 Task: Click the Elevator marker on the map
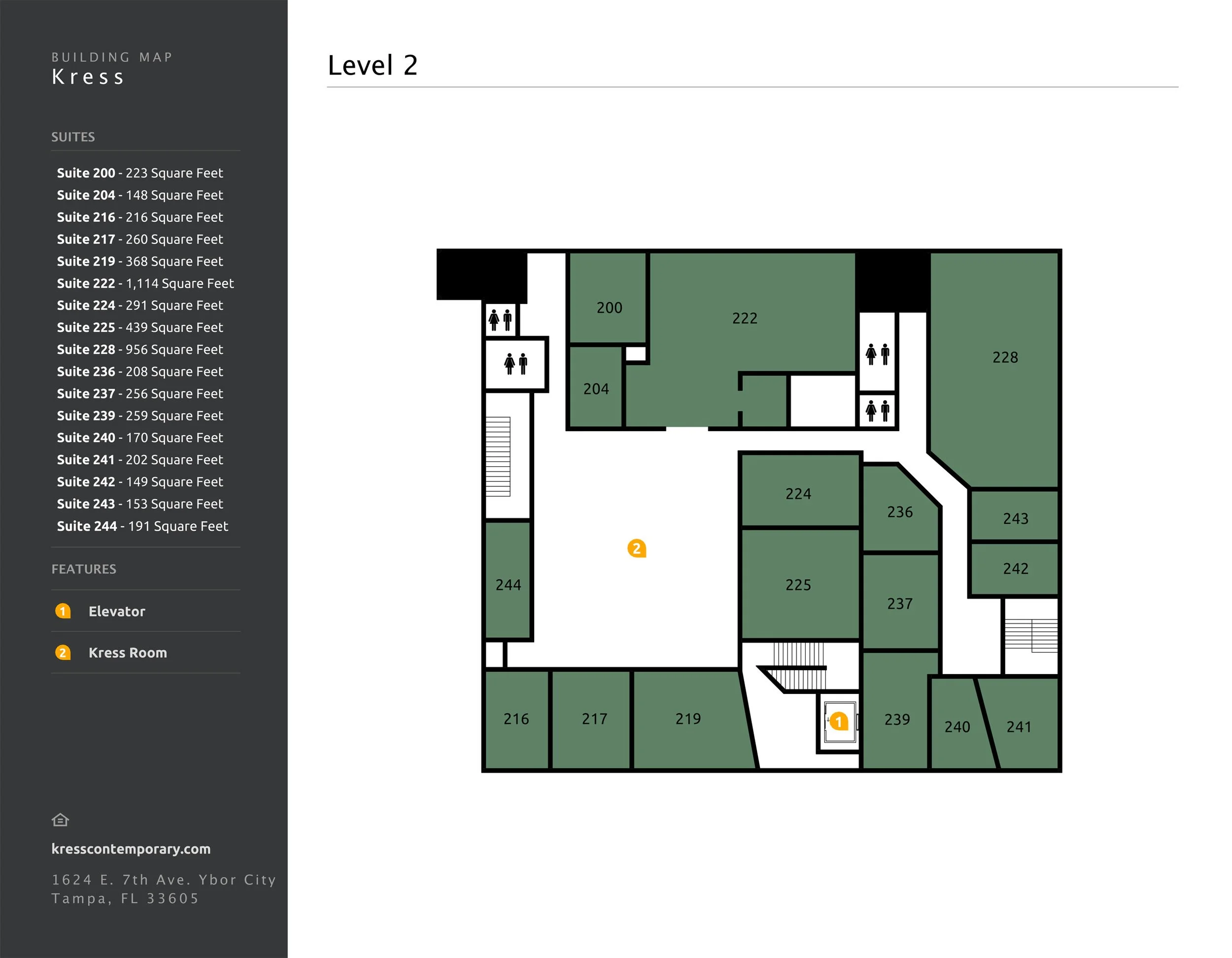(839, 721)
